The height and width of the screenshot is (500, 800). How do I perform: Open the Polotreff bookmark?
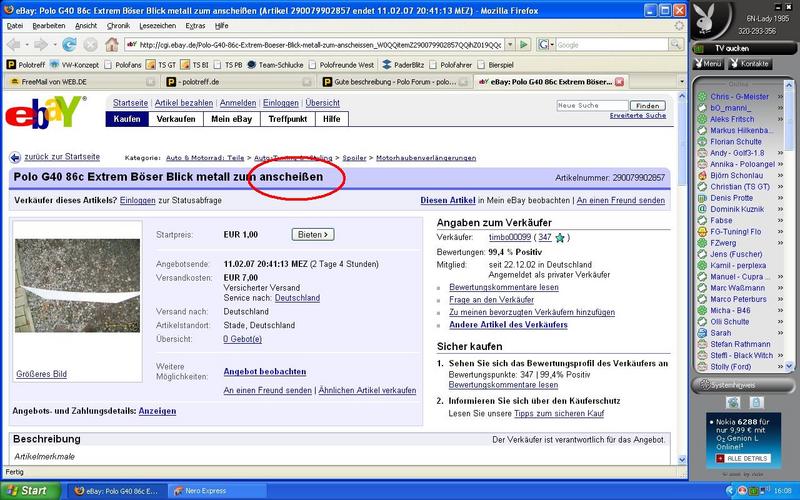click(26, 65)
